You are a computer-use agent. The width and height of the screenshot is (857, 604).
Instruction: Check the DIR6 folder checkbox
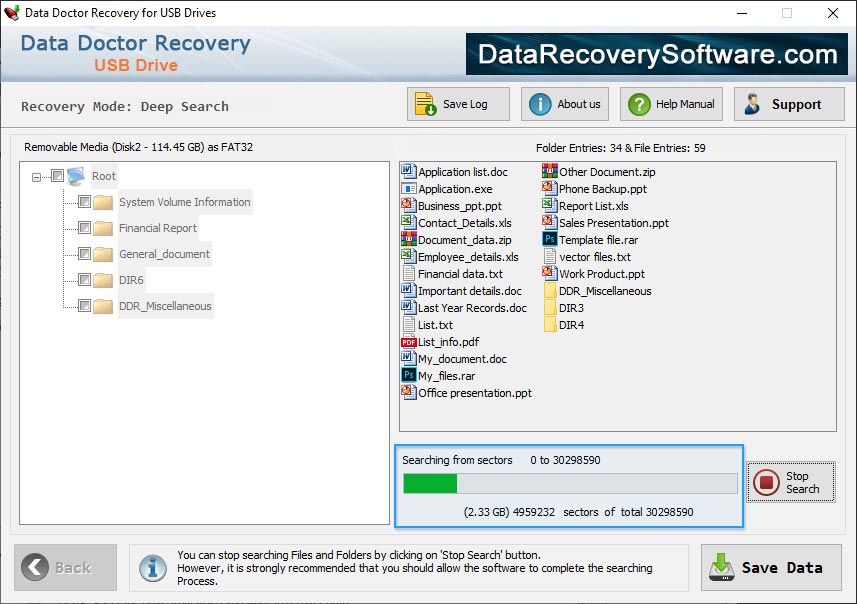[86, 280]
